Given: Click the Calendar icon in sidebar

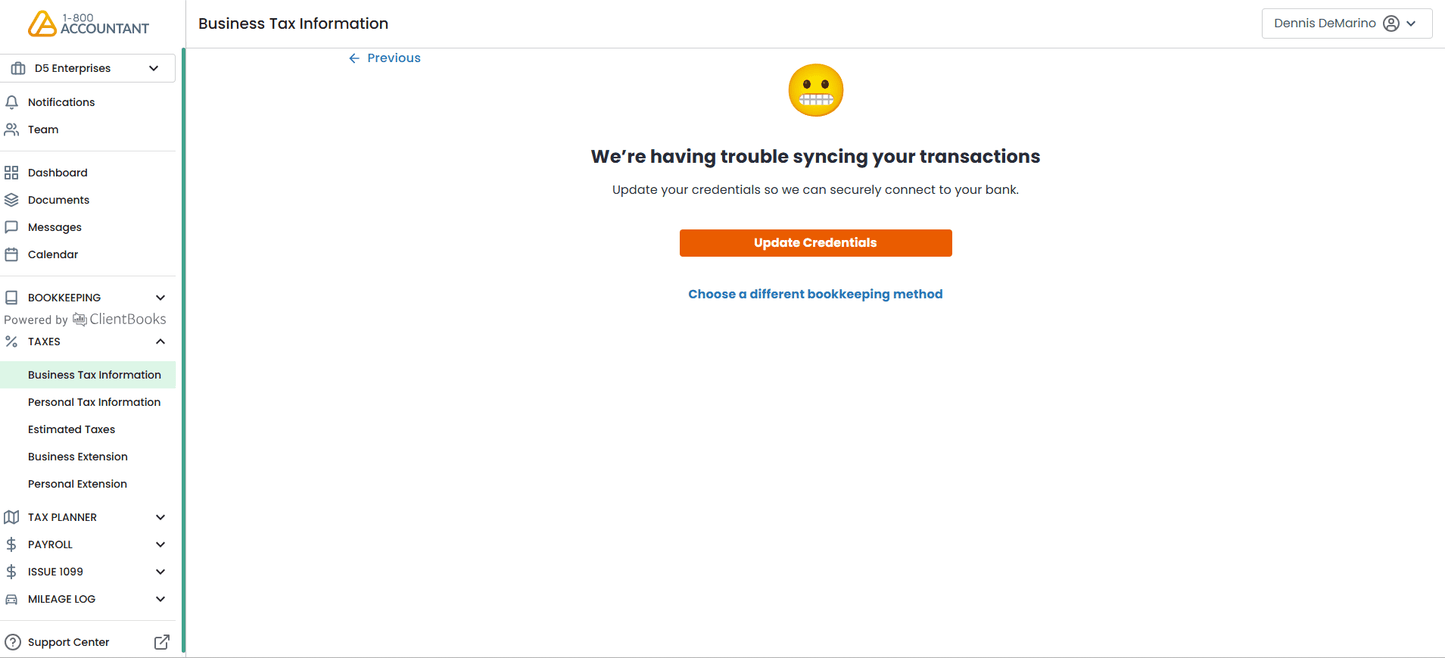Looking at the screenshot, I should click(x=12, y=254).
